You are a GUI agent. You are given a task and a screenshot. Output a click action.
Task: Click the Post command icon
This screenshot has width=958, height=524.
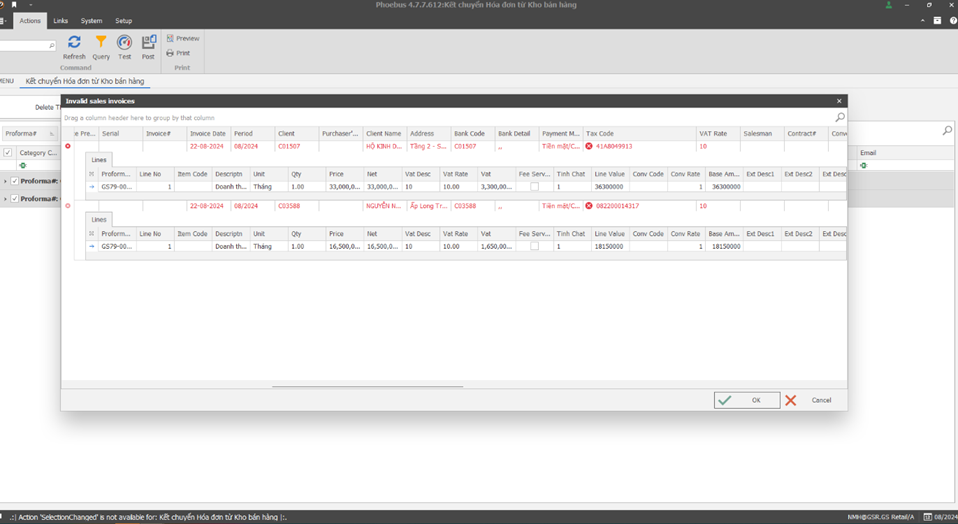point(148,43)
